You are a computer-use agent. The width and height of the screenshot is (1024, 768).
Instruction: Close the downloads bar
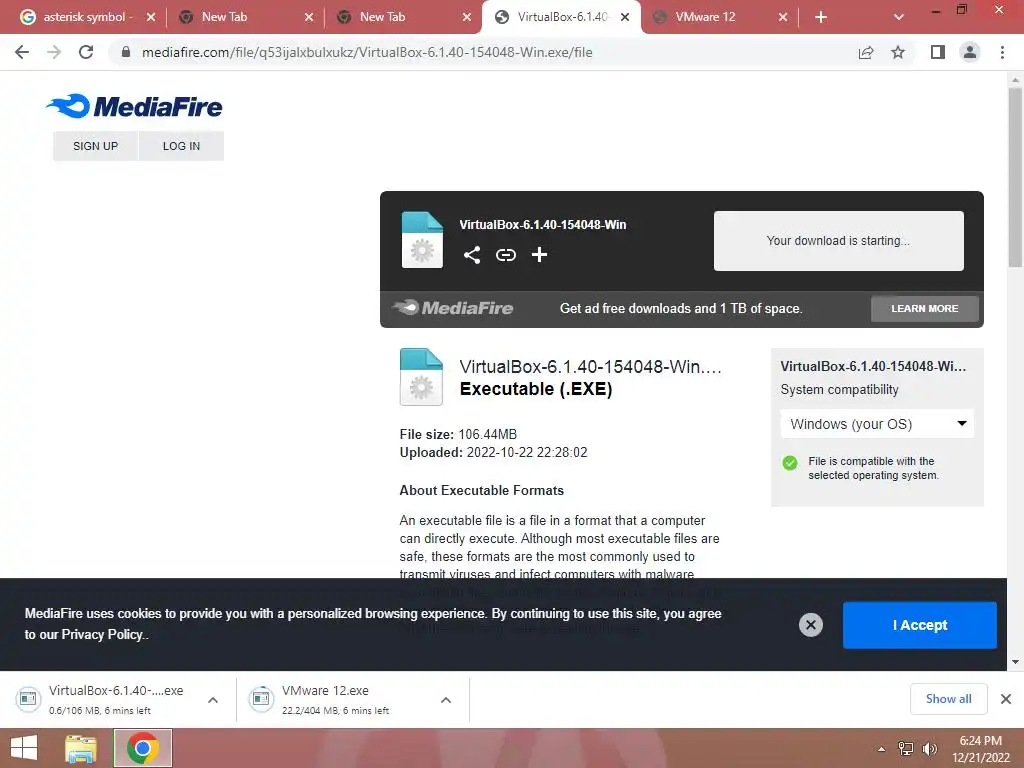pyautogui.click(x=1006, y=699)
